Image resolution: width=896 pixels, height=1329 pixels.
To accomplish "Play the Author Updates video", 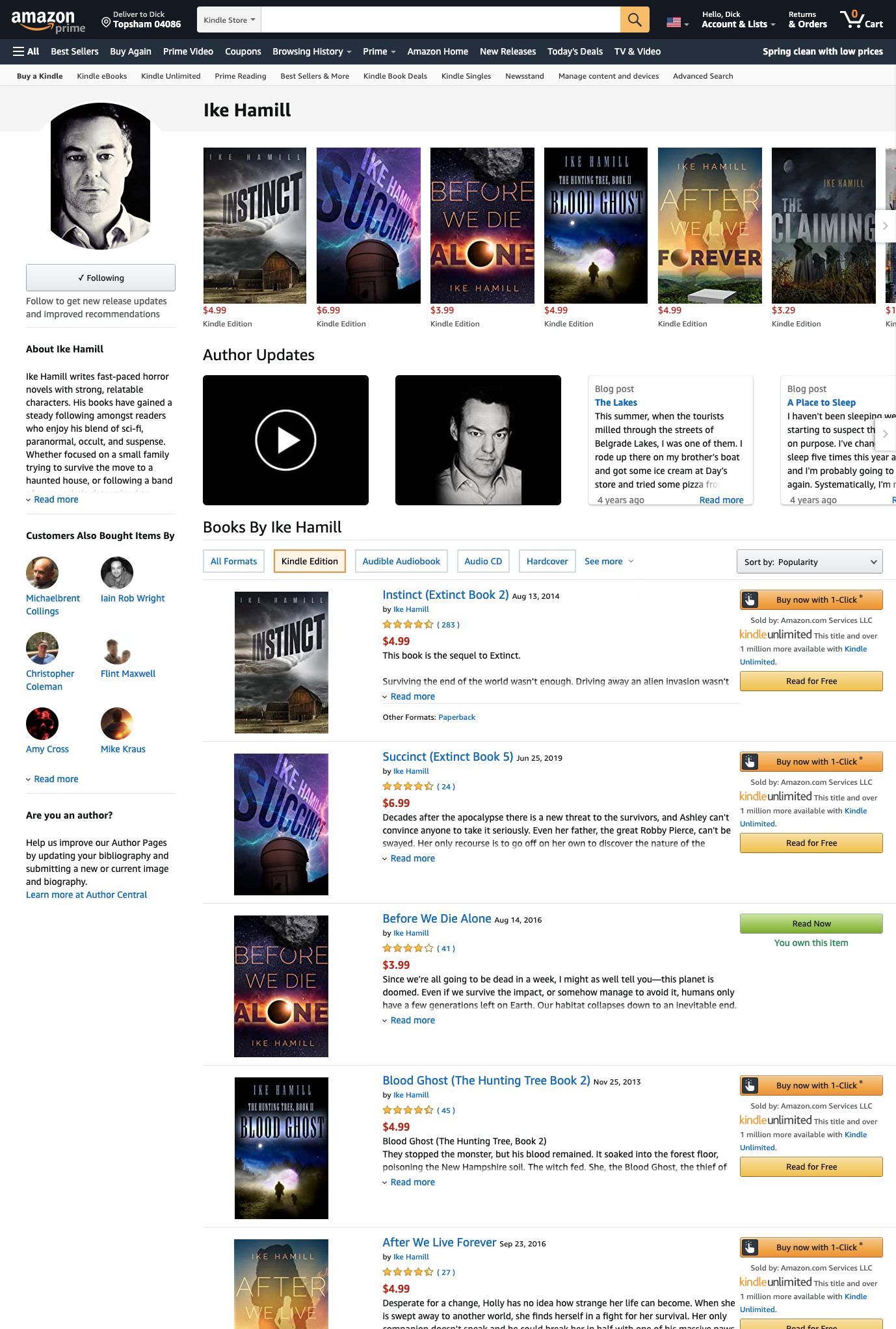I will tap(285, 440).
